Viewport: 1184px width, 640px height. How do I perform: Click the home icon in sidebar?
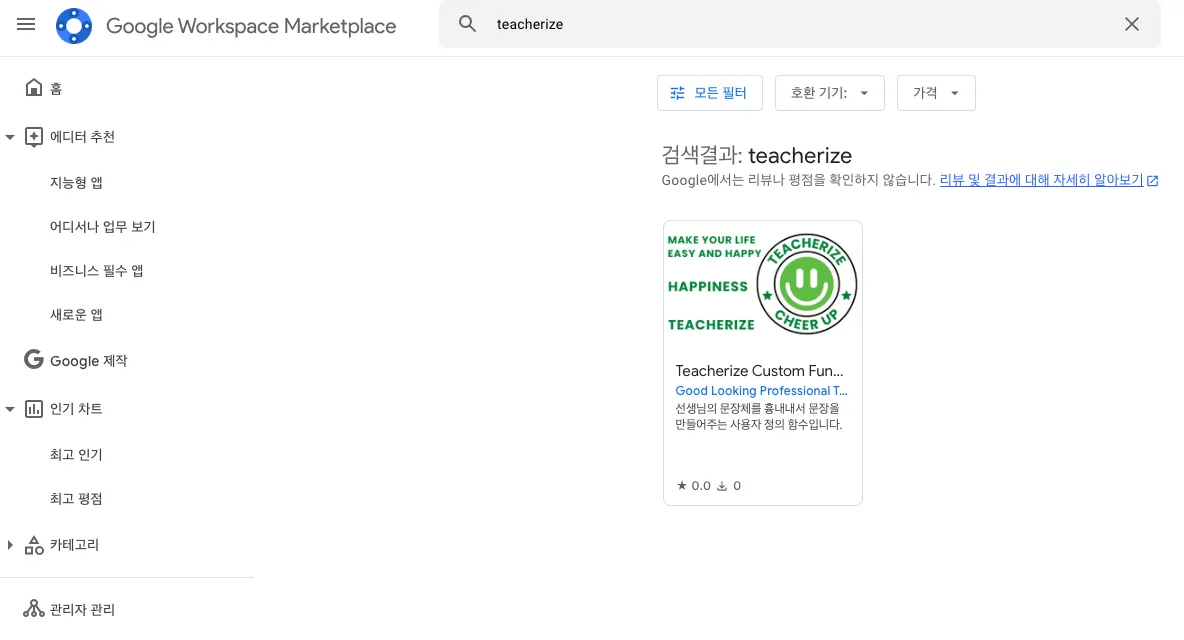(x=33, y=88)
